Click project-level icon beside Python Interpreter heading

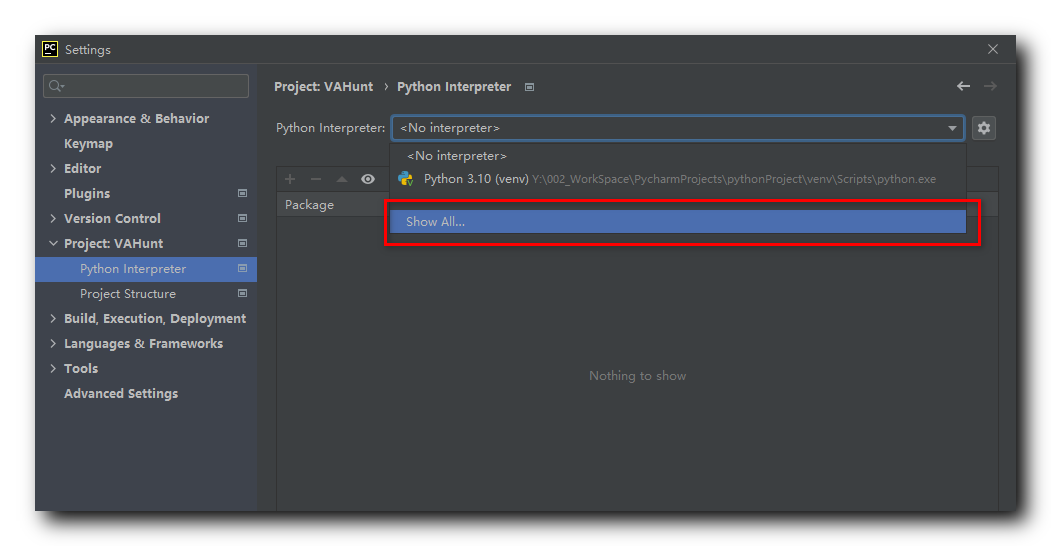tap(530, 87)
